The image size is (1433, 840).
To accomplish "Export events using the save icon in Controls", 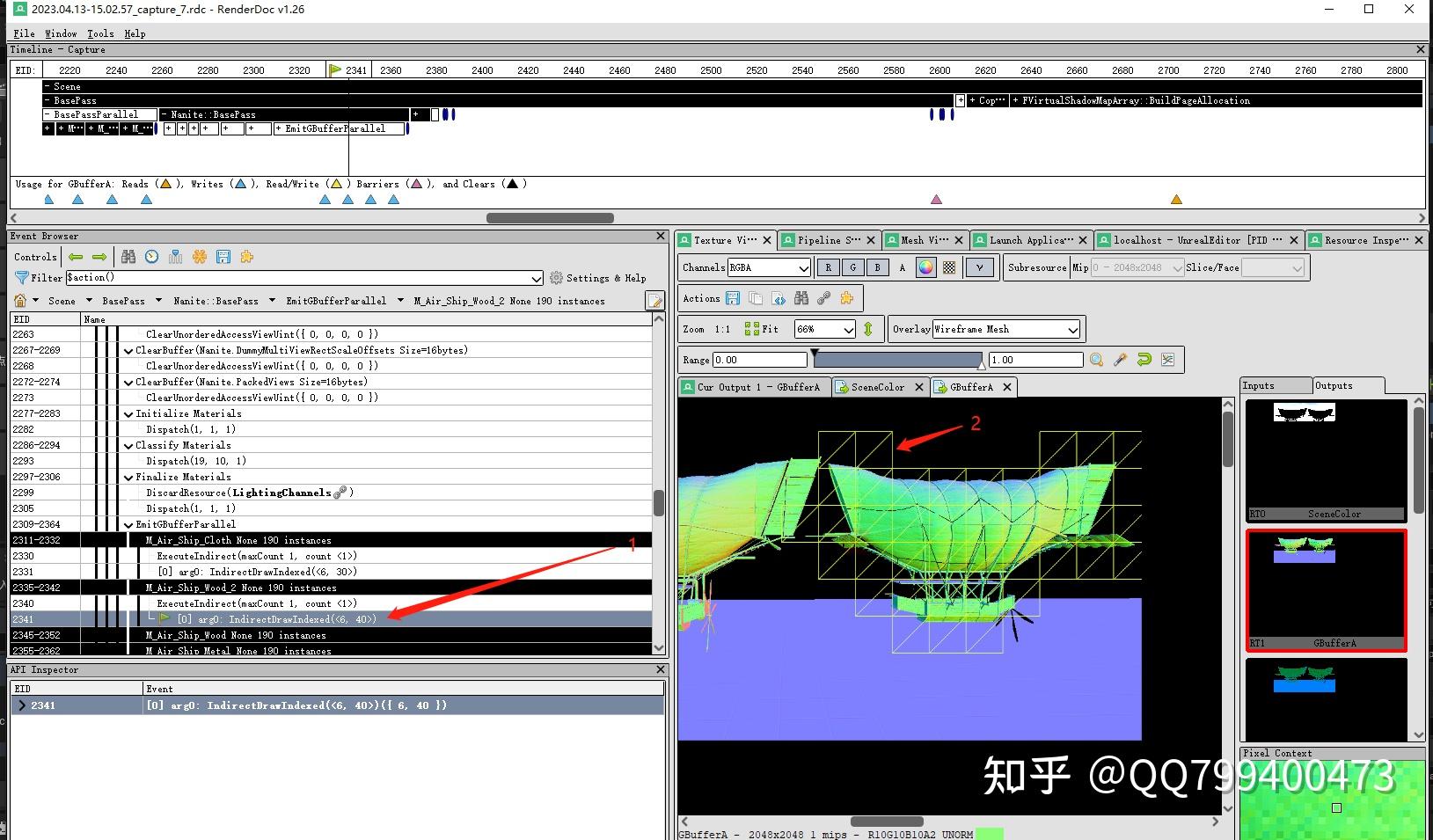I will (223, 258).
